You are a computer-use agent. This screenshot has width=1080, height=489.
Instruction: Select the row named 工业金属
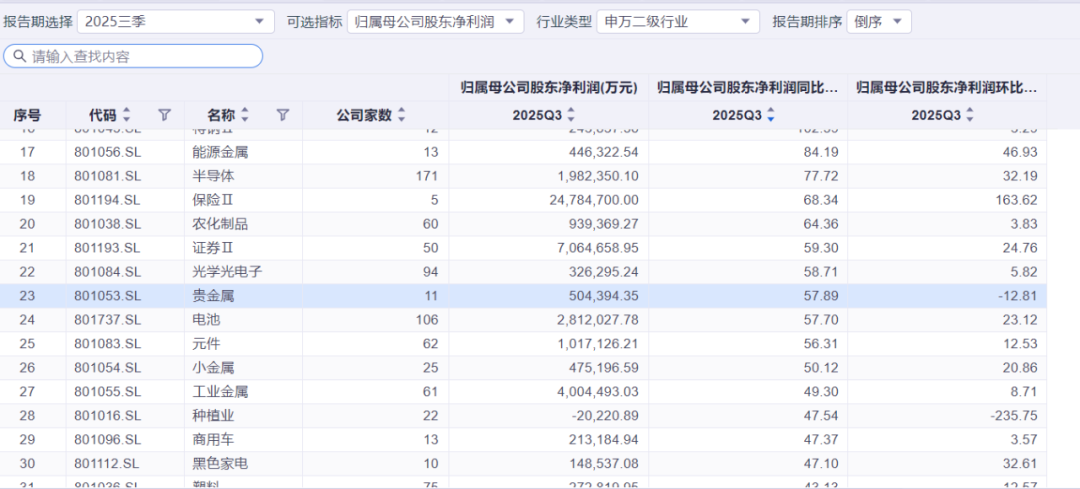point(523,392)
